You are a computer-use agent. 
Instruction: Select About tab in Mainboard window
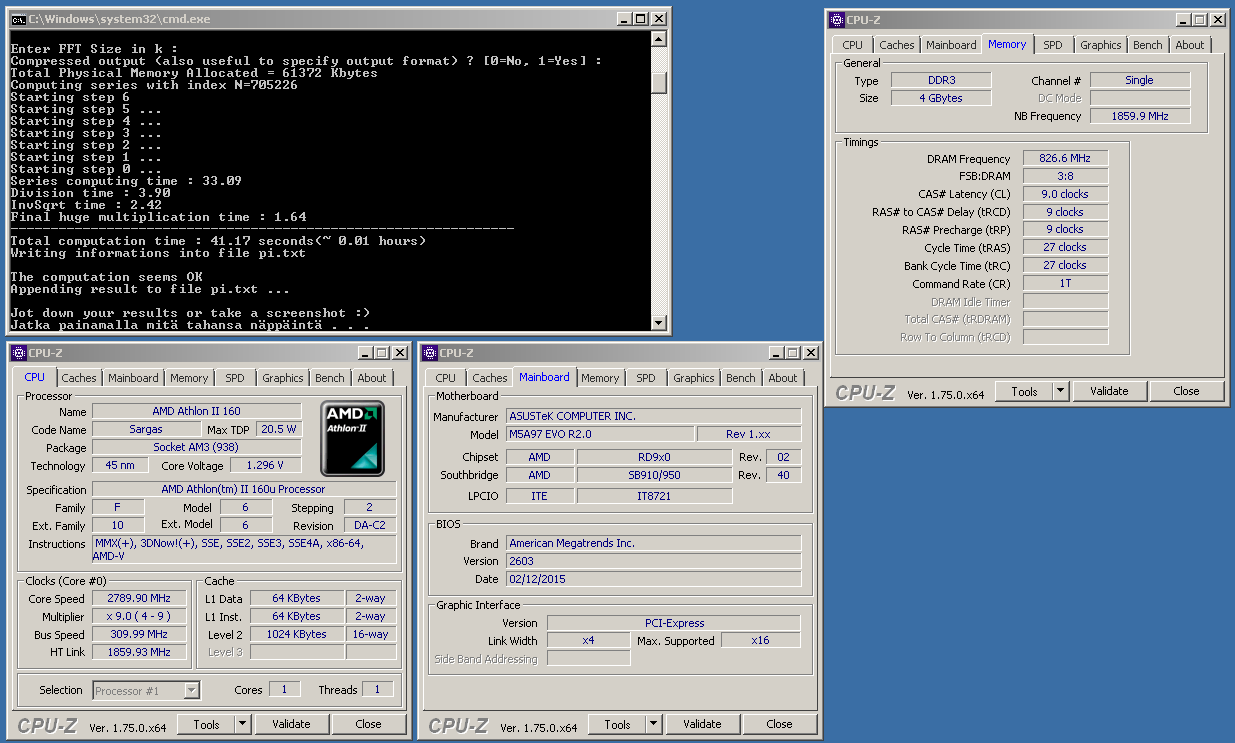pyautogui.click(x=783, y=378)
